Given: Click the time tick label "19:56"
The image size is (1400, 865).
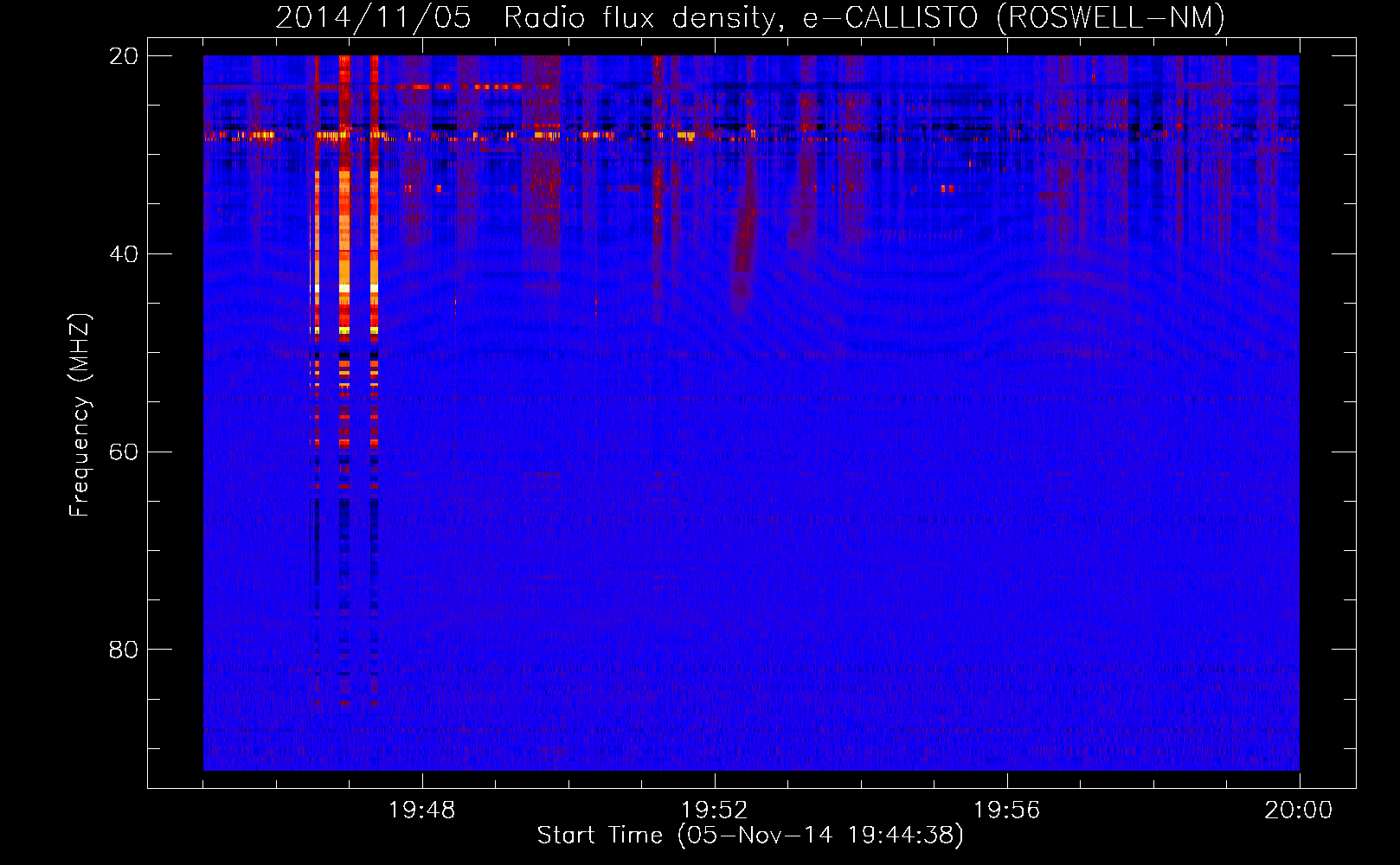Looking at the screenshot, I should coord(1007,811).
